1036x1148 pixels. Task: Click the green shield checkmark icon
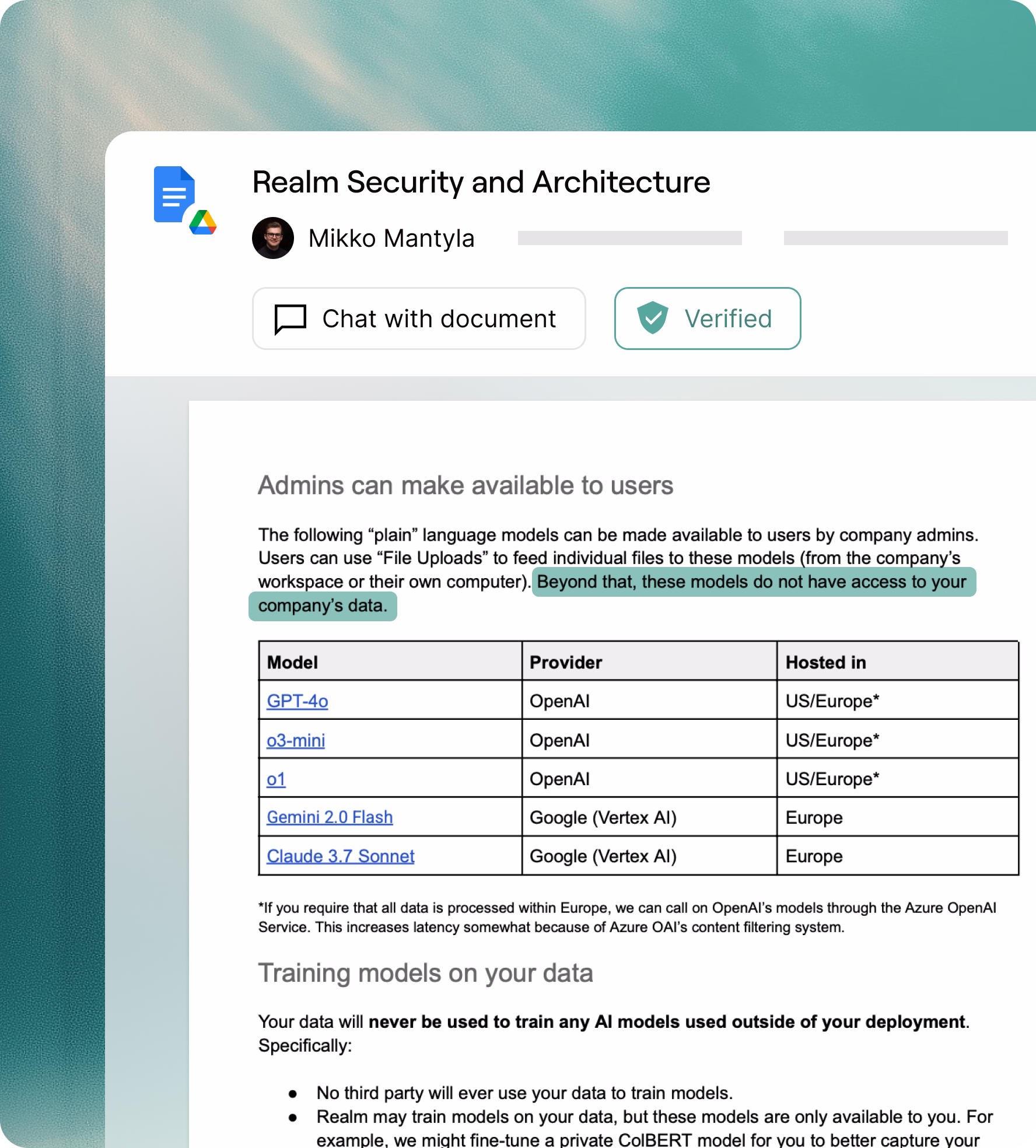click(x=652, y=318)
